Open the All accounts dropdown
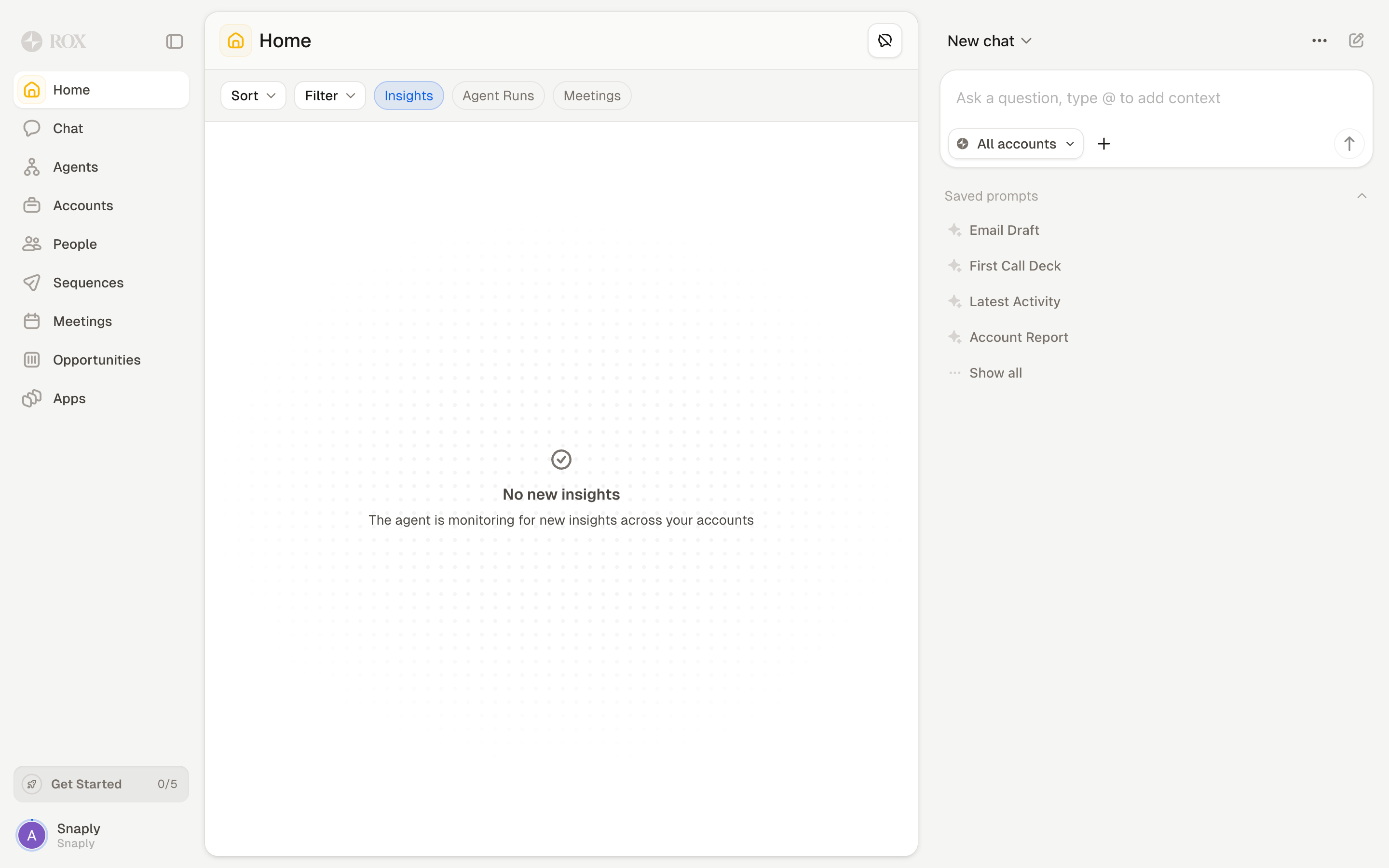 1015,144
